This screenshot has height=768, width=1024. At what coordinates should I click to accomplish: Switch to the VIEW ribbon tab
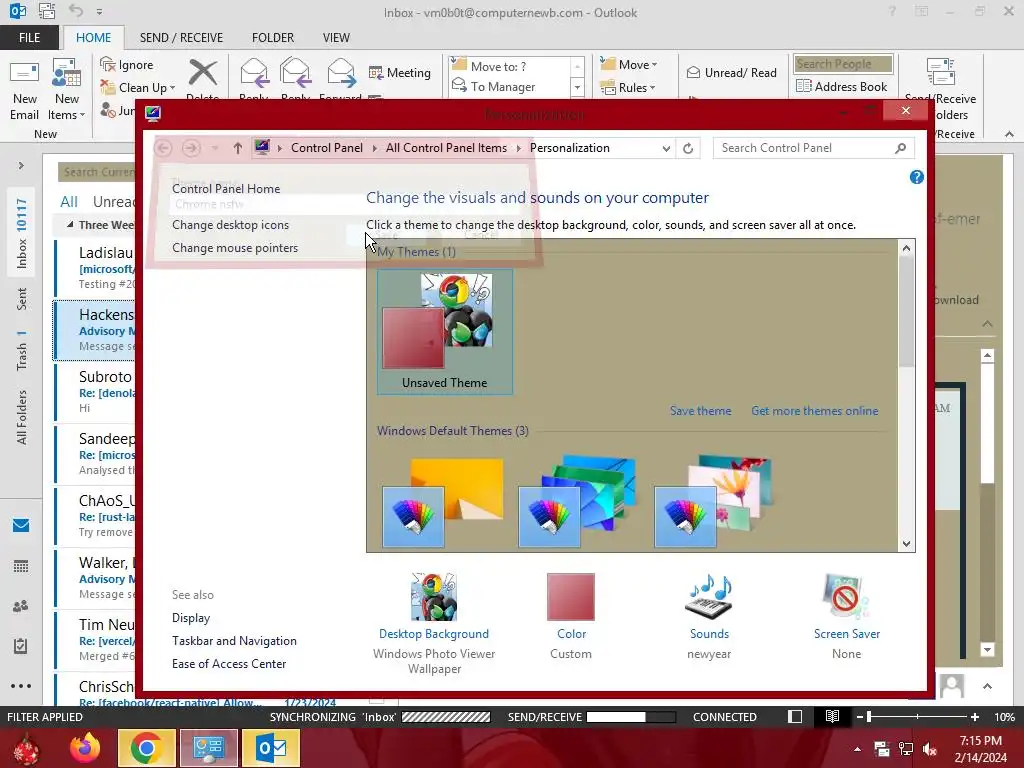[336, 38]
